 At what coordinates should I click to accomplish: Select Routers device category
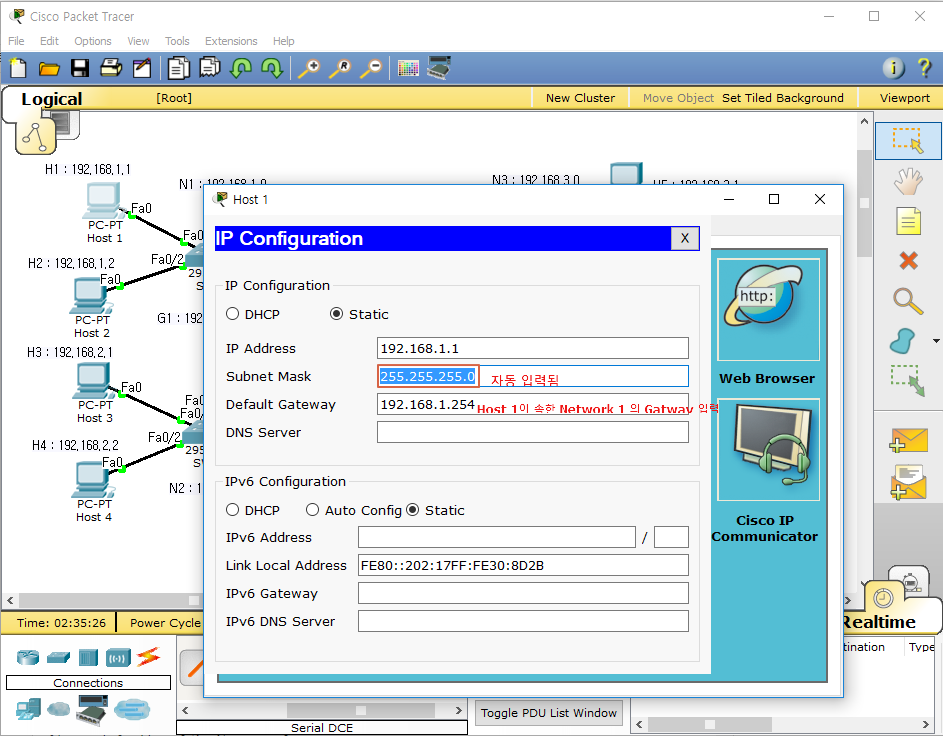28,657
